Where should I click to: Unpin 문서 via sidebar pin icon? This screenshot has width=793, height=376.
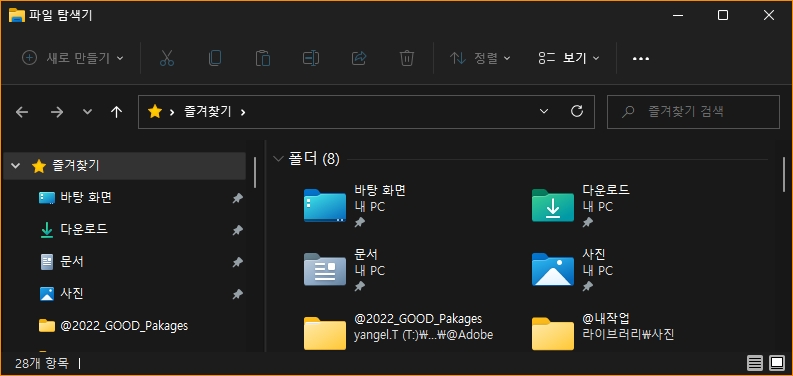point(237,262)
